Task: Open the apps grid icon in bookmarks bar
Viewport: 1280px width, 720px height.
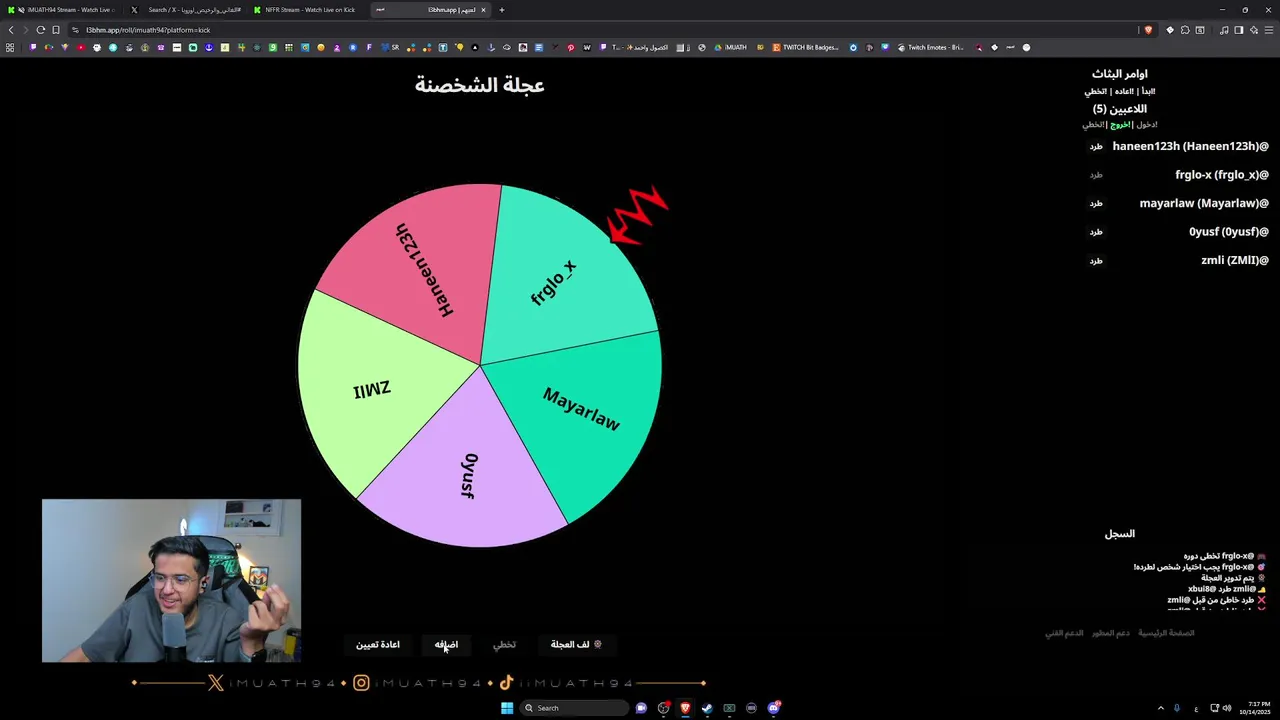Action: coord(10,47)
